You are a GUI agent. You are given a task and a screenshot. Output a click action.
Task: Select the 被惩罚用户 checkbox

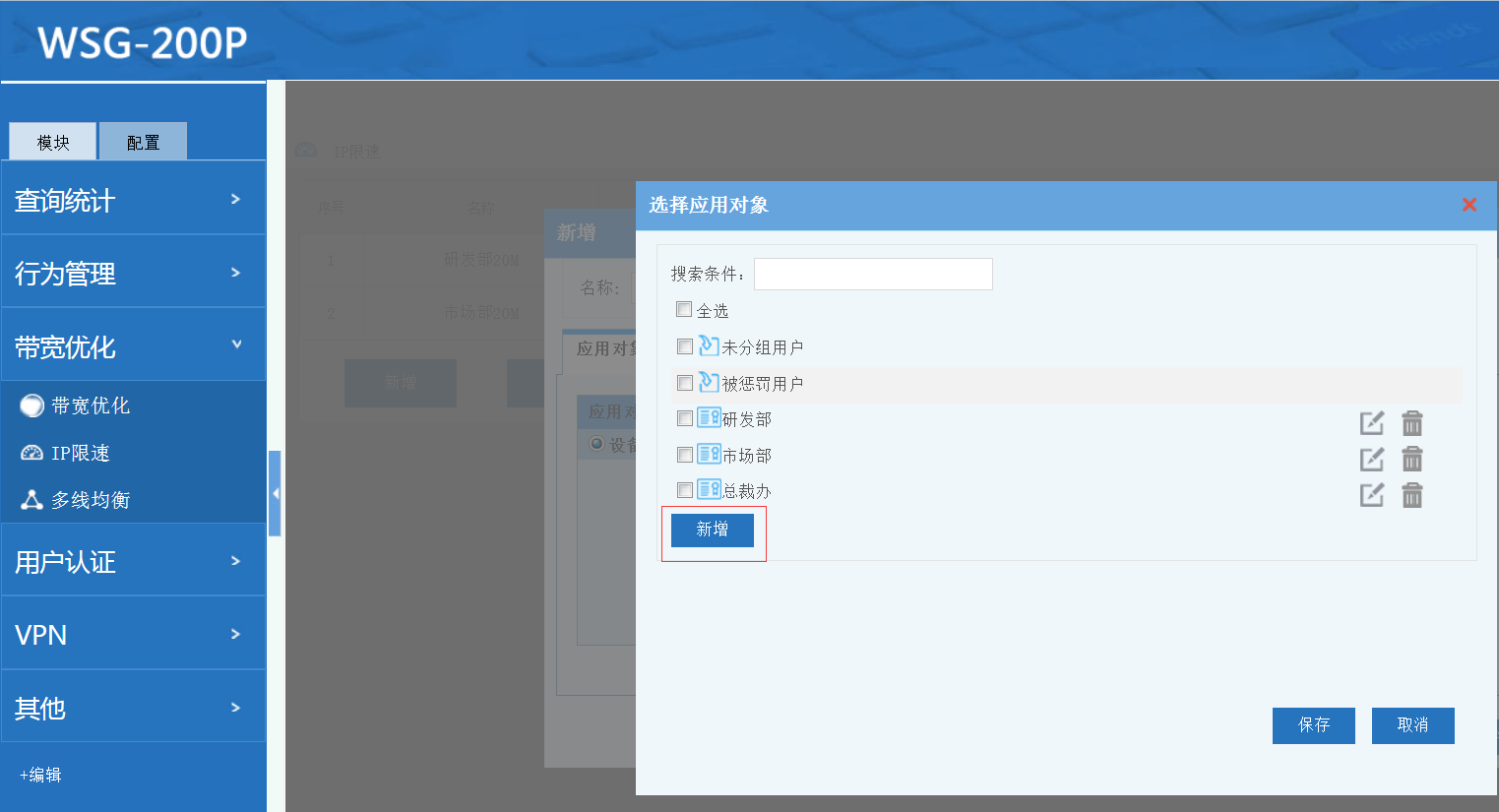click(x=685, y=383)
